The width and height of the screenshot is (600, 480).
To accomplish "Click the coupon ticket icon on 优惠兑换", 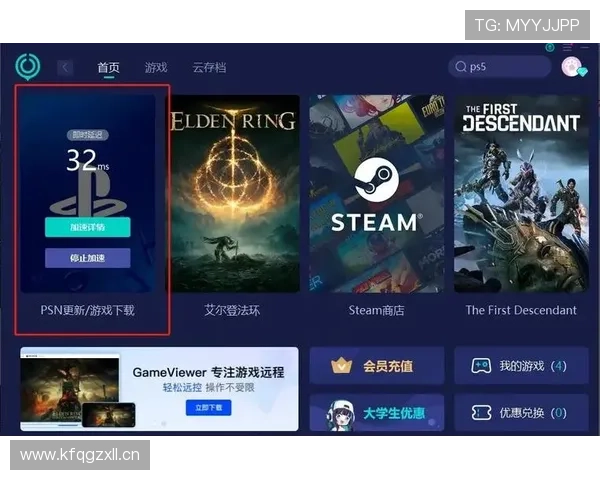I will point(481,413).
